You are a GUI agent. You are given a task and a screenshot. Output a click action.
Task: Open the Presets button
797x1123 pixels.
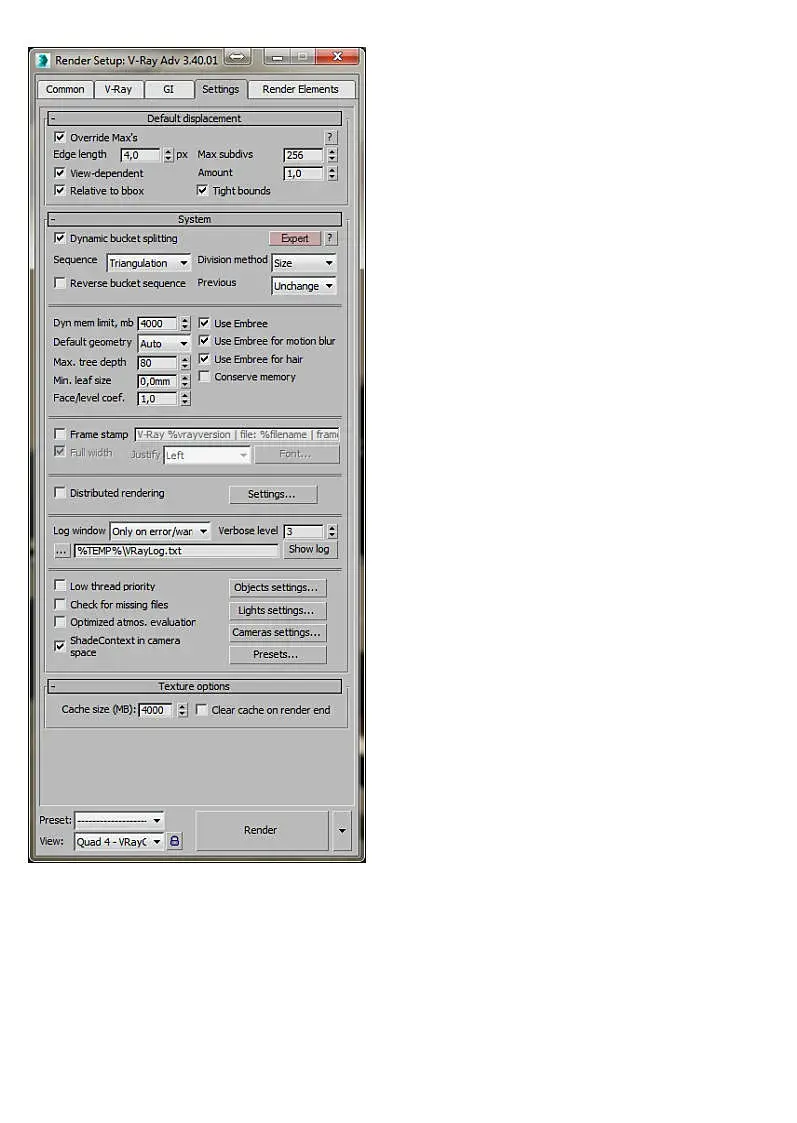coord(278,655)
